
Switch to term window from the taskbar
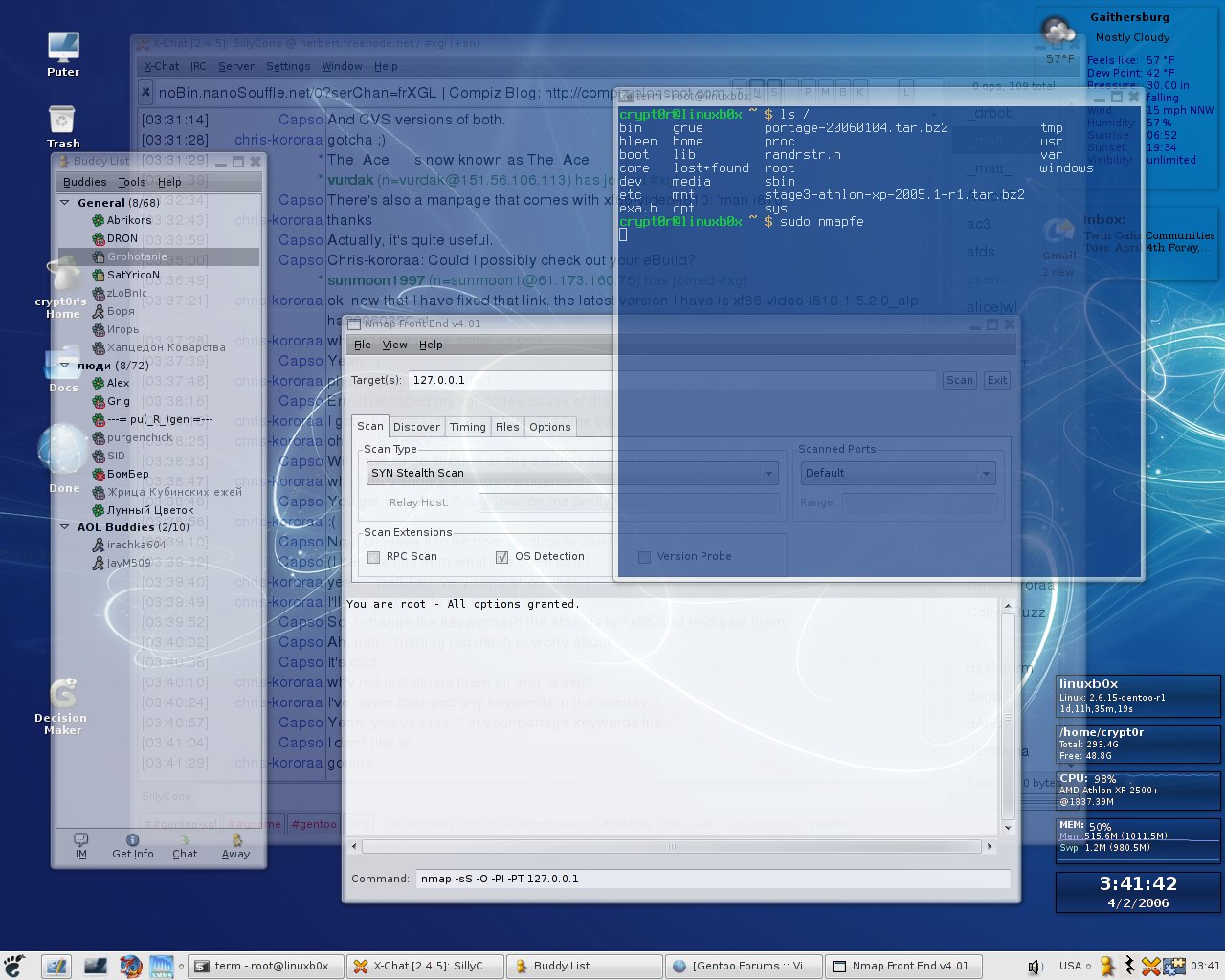(x=264, y=966)
